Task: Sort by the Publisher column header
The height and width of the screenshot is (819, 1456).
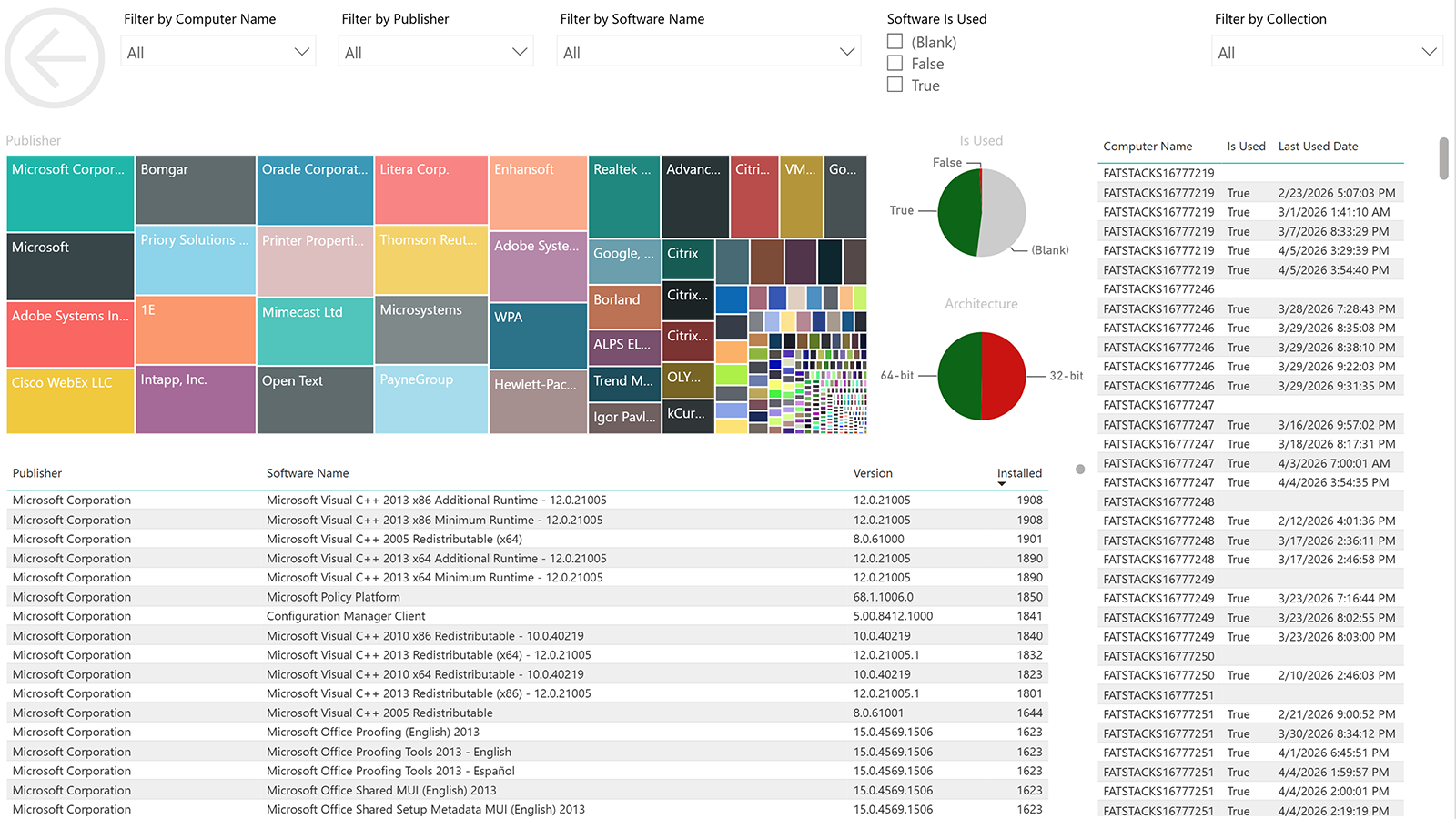Action: click(x=37, y=473)
